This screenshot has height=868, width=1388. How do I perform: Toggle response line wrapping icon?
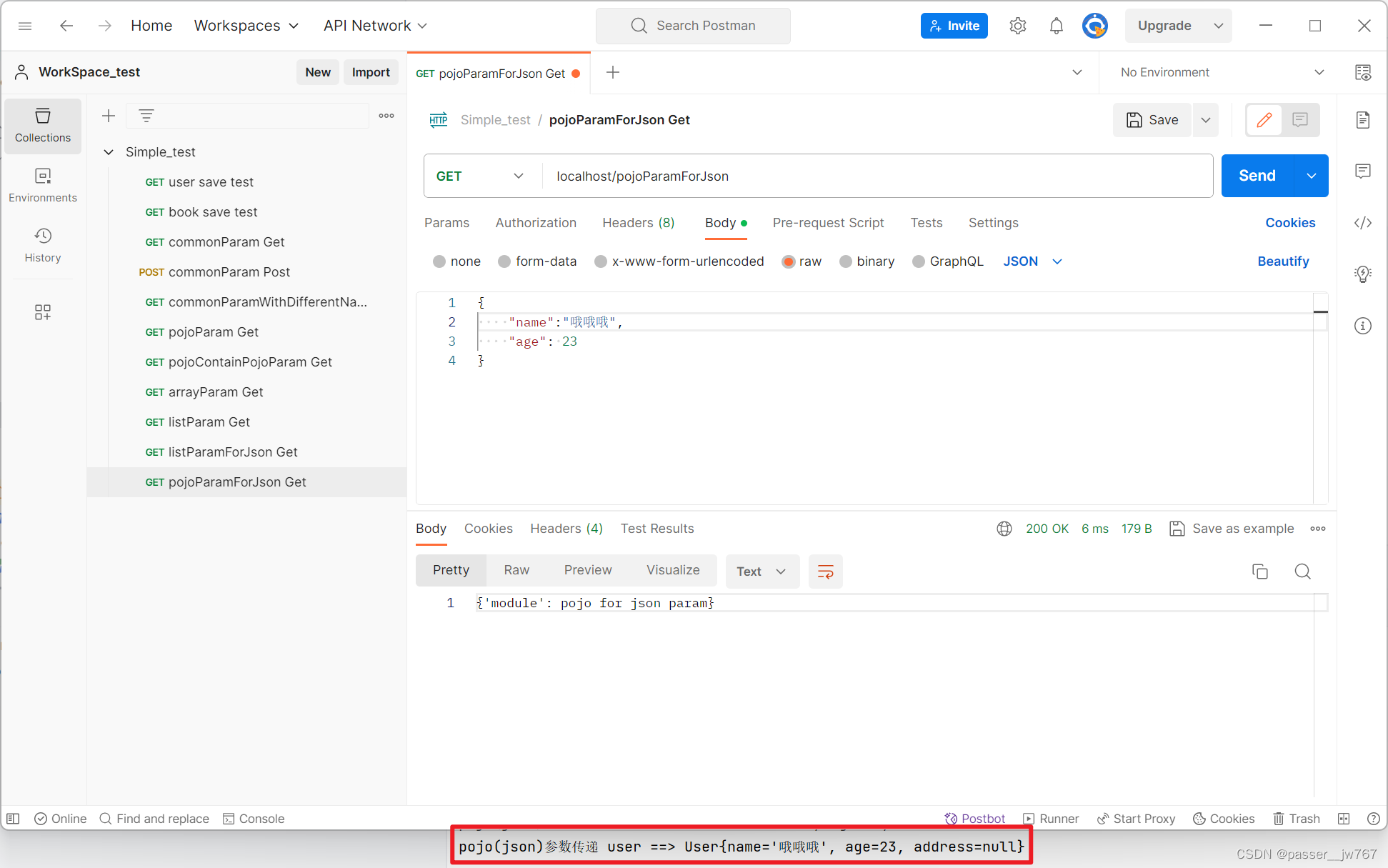pyautogui.click(x=826, y=572)
